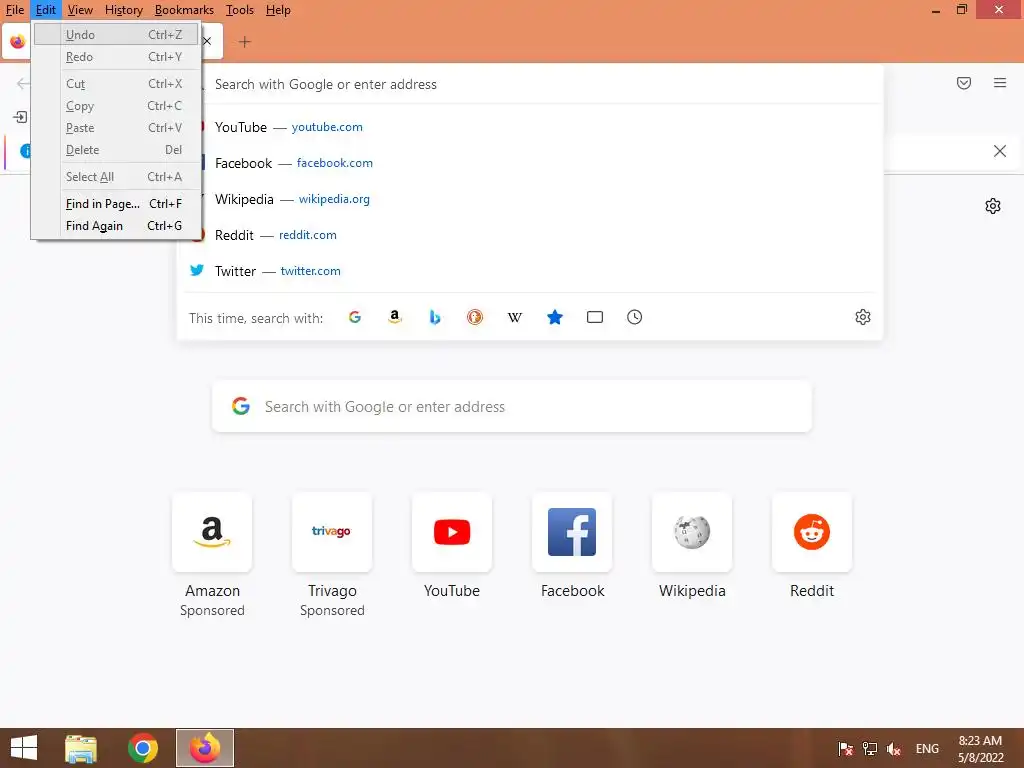Open the Help menu
Image resolution: width=1024 pixels, height=768 pixels.
point(278,10)
